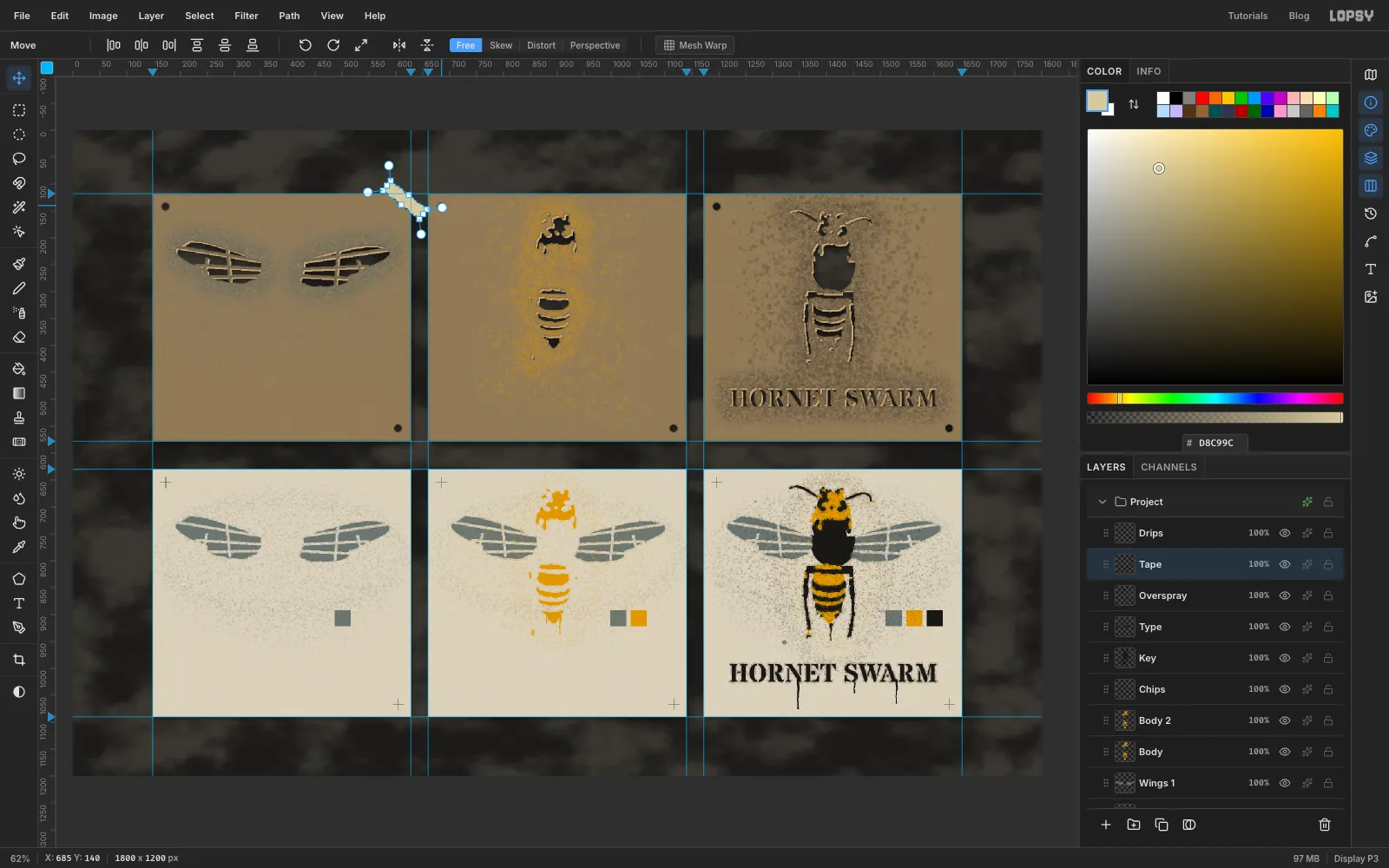Select the eyedropper tool
The image size is (1389, 868).
[19, 547]
